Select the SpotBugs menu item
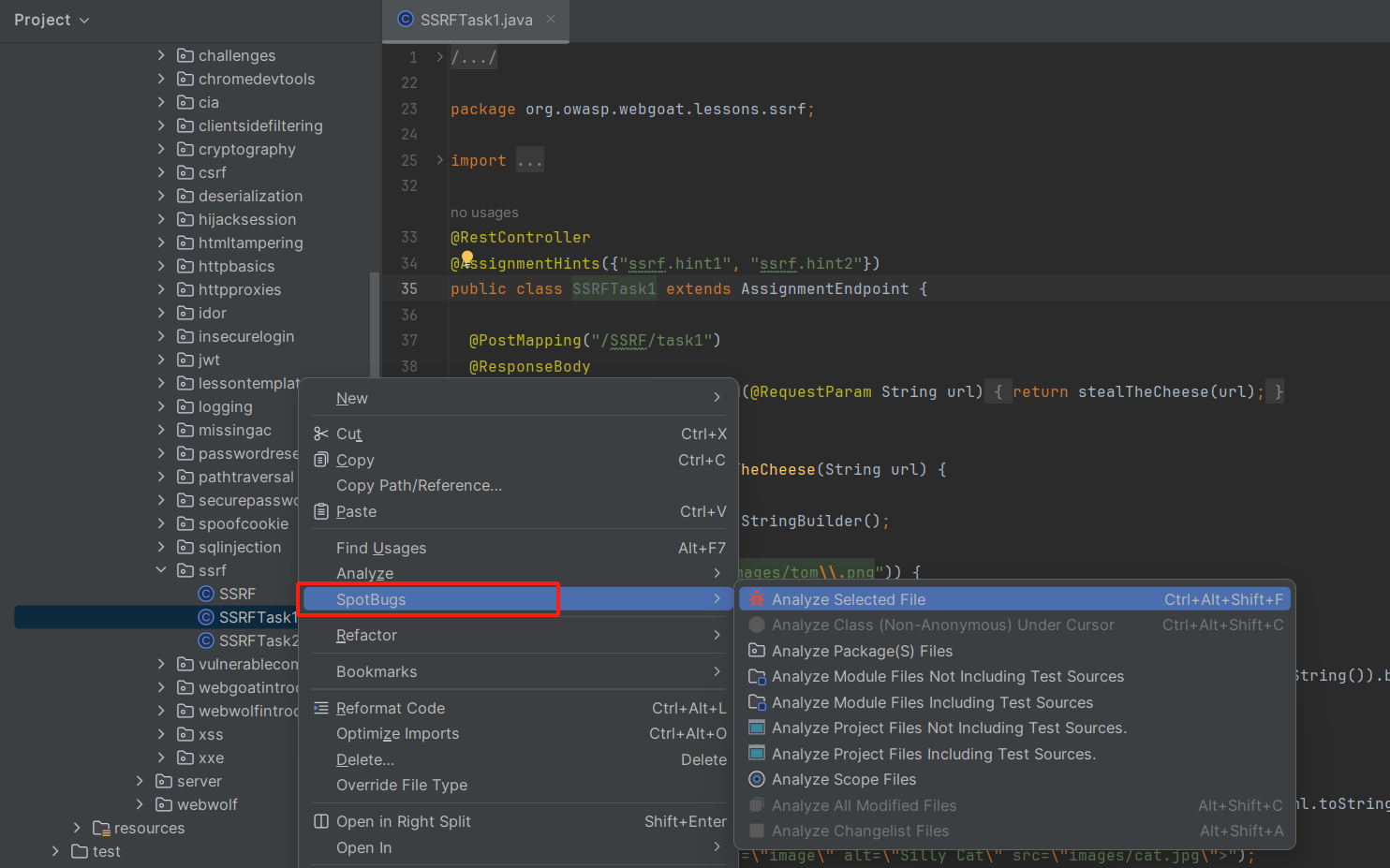The width and height of the screenshot is (1390, 868). tap(519, 599)
